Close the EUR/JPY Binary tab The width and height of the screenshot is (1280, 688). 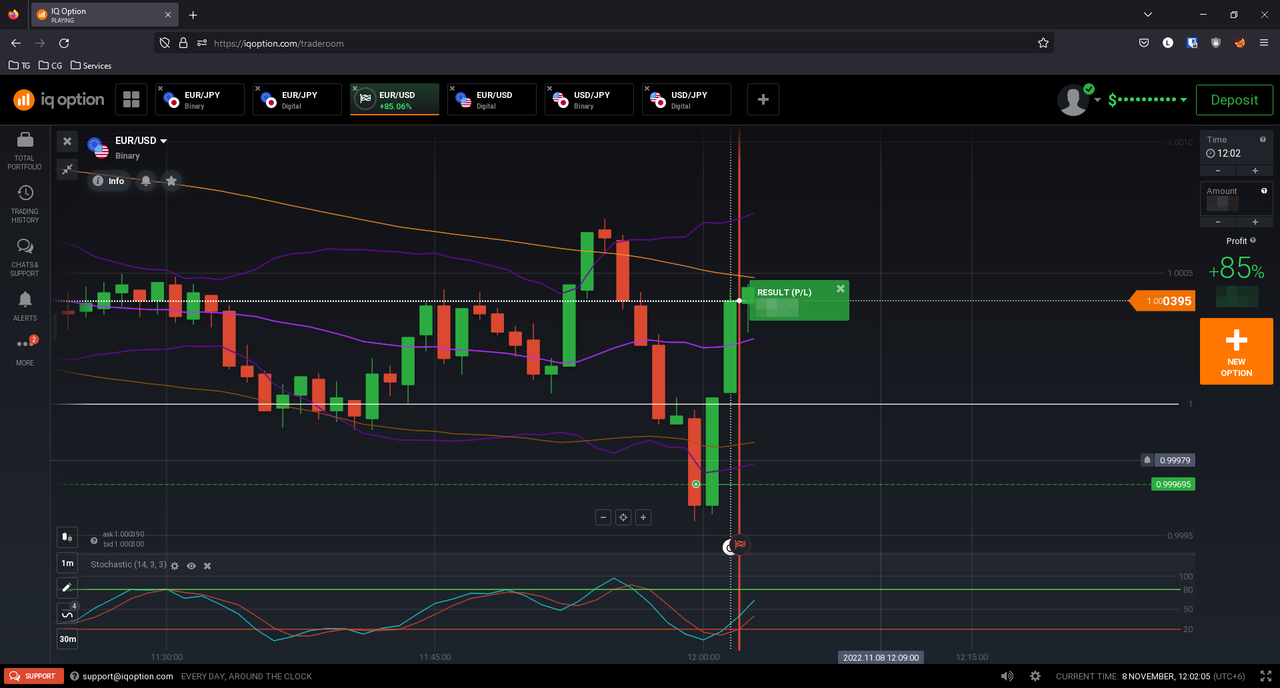click(x=160, y=88)
